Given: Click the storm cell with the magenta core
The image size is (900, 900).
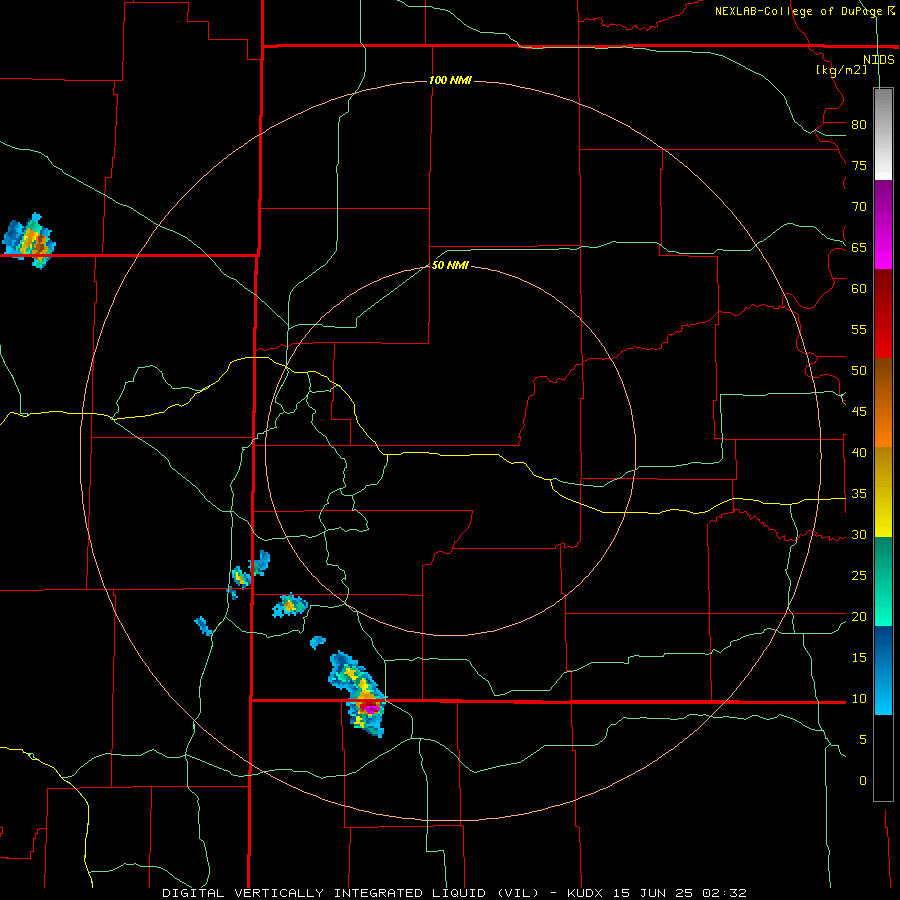Looking at the screenshot, I should 358,695.
